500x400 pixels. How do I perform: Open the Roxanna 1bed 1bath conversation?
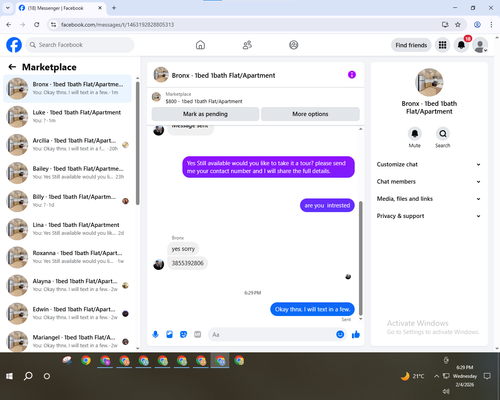(x=68, y=257)
